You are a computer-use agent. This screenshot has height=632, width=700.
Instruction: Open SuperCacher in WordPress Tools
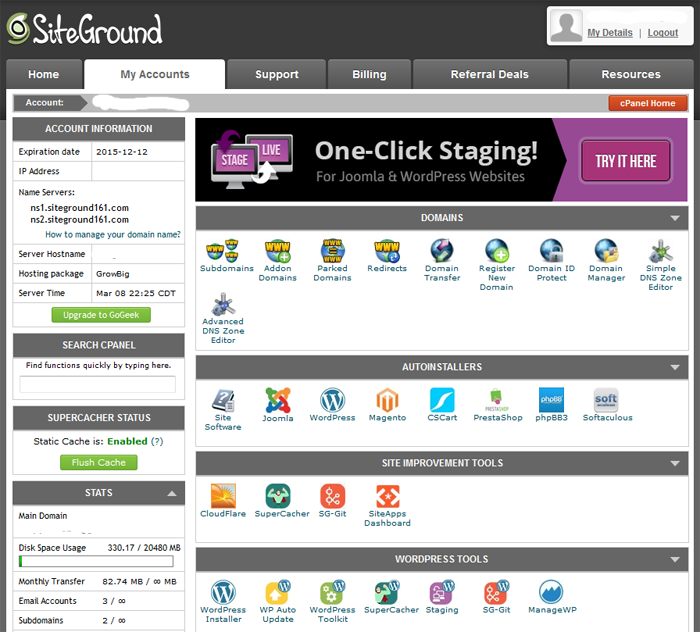[391, 597]
